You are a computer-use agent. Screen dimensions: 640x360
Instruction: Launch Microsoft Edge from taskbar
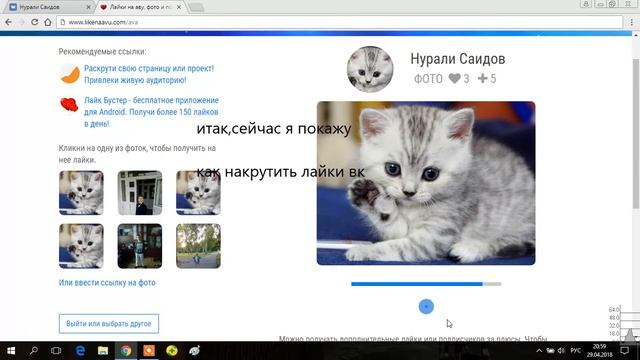tap(80, 351)
